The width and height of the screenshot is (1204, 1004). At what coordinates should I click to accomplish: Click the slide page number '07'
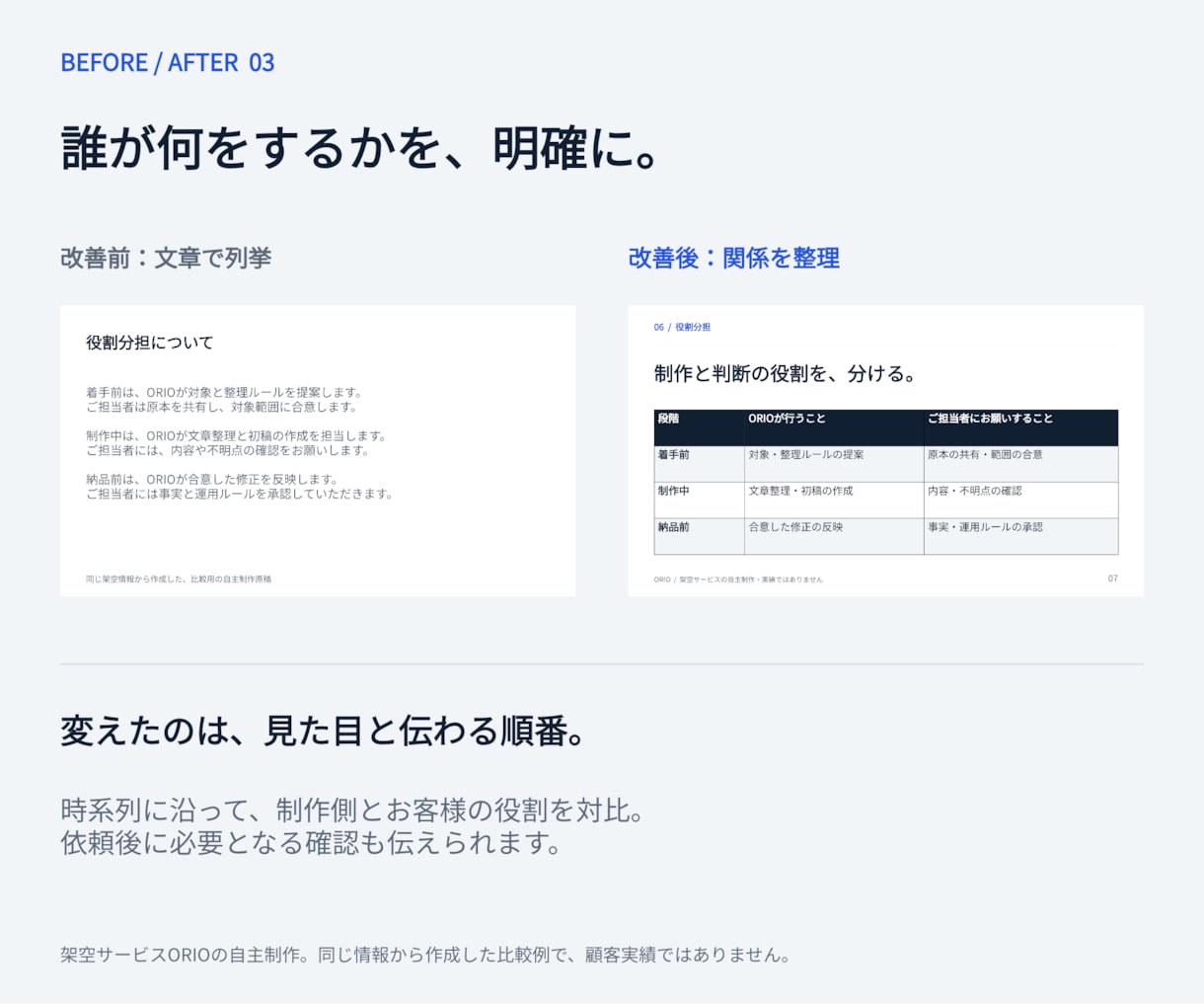click(1112, 579)
